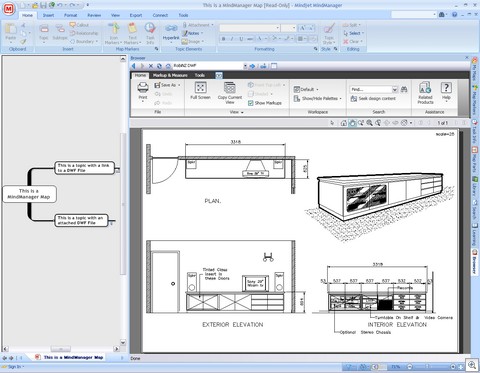Click the binoculars search icon next to Find
This screenshot has height=373, width=480.
click(x=404, y=89)
